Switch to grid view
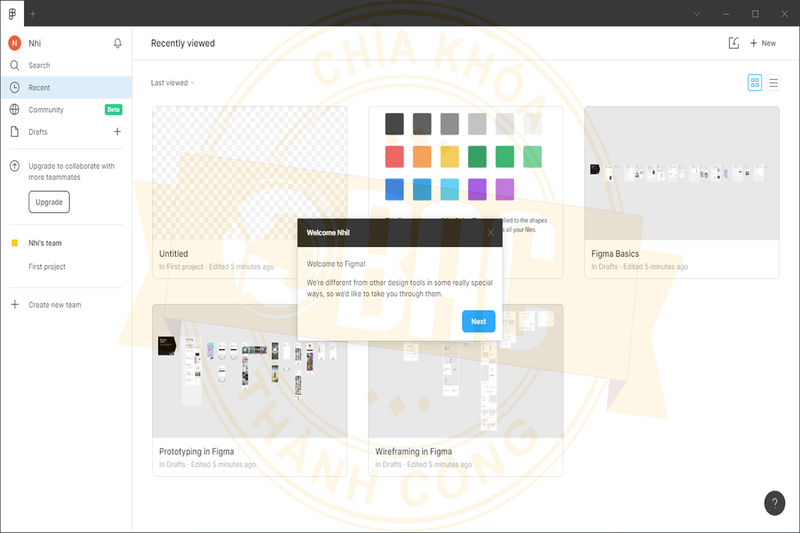Screen dimensions: 800x533 click(x=755, y=83)
